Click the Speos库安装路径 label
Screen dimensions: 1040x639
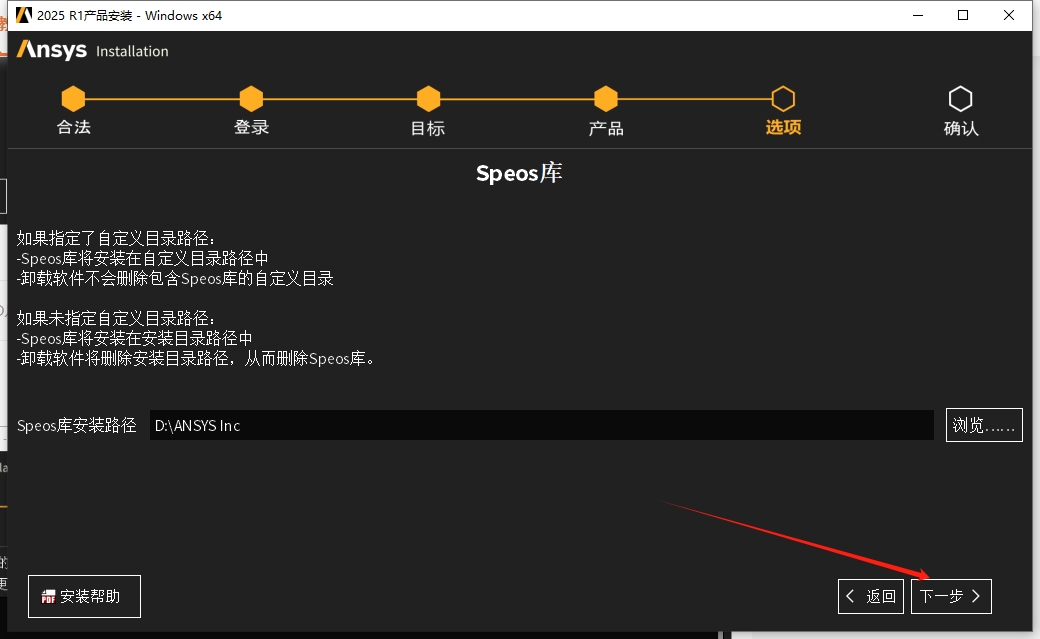(77, 425)
